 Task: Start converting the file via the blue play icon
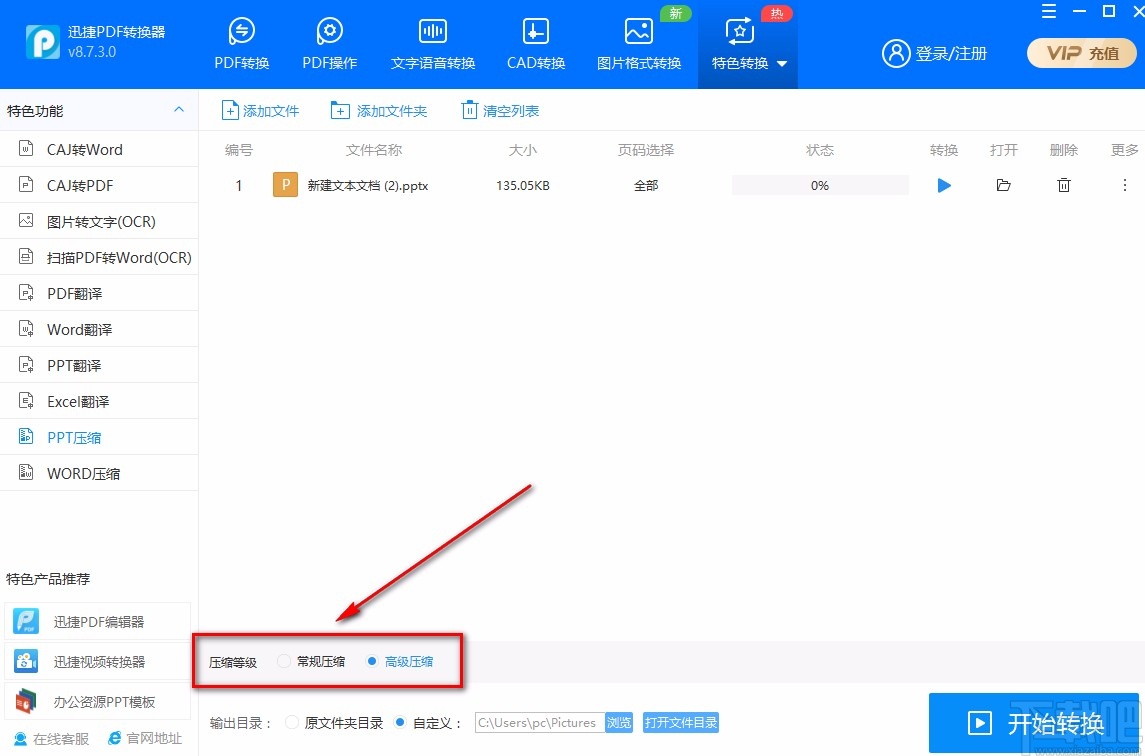click(x=943, y=185)
